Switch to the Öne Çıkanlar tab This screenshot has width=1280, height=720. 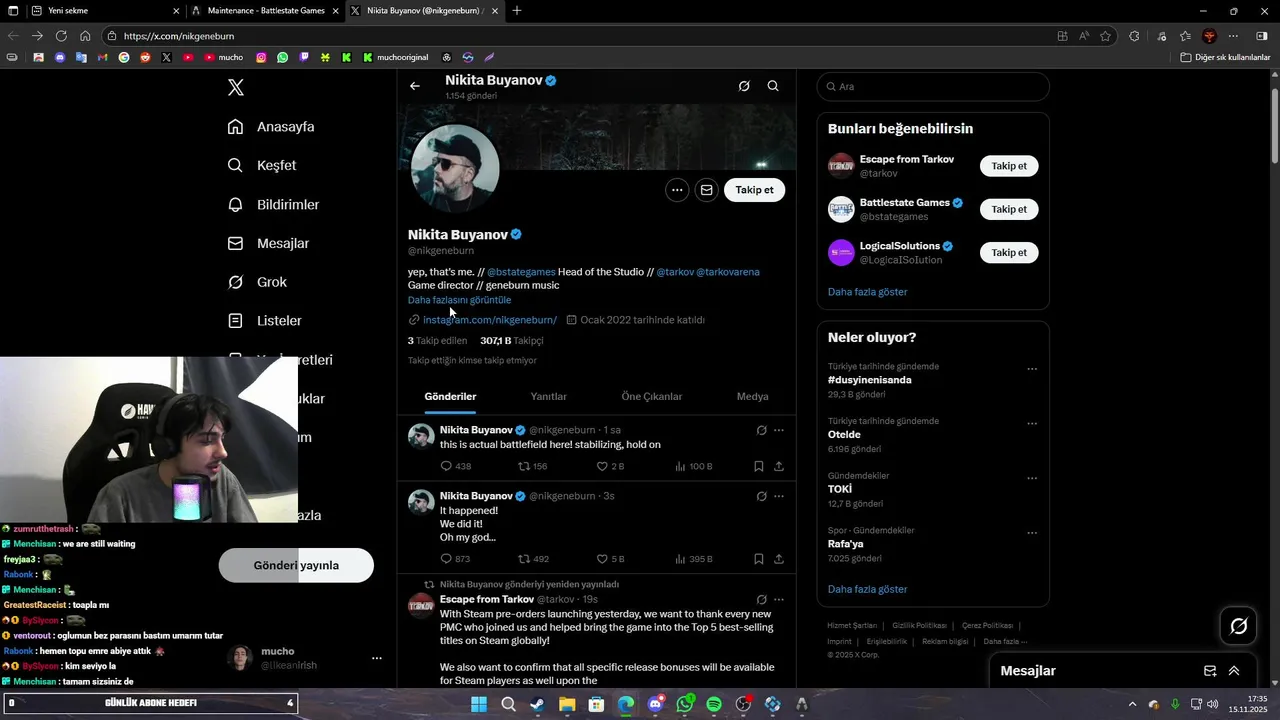652,397
